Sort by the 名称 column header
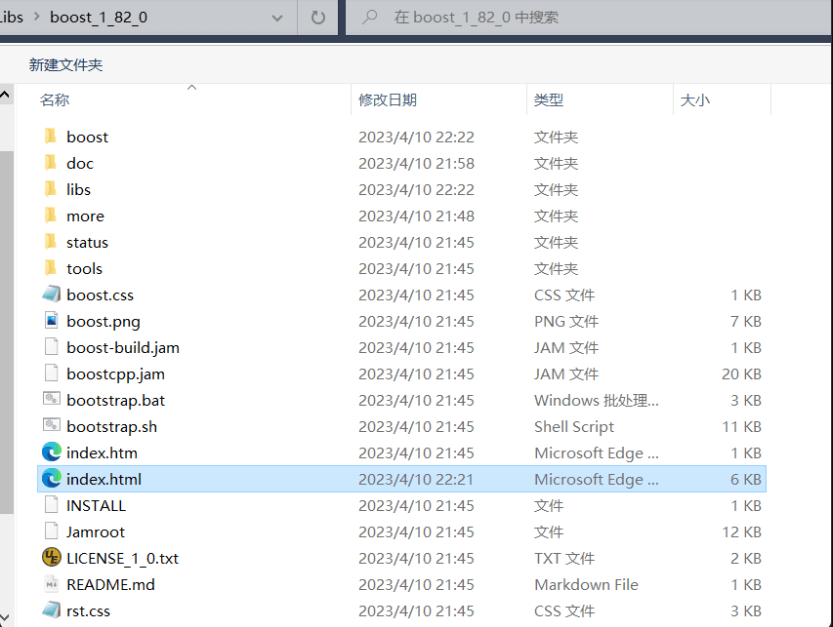Viewport: 833px width, 627px height. pyautogui.click(x=55, y=100)
